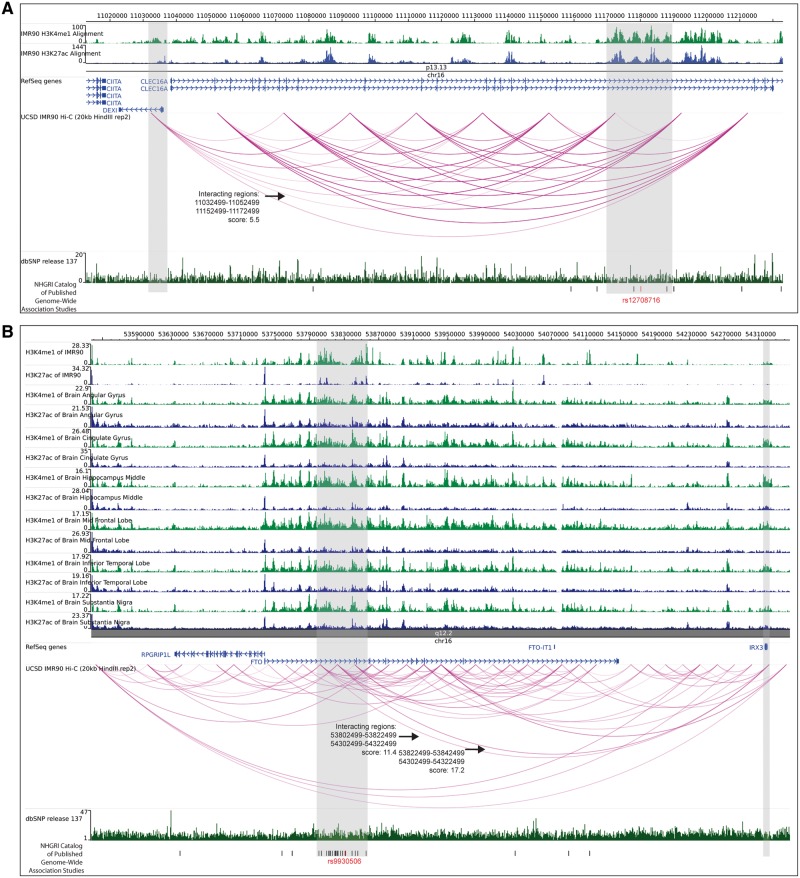Select H3K27ac of Brain Hippocampus Middle label
The width and height of the screenshot is (800, 878).
[84, 497]
